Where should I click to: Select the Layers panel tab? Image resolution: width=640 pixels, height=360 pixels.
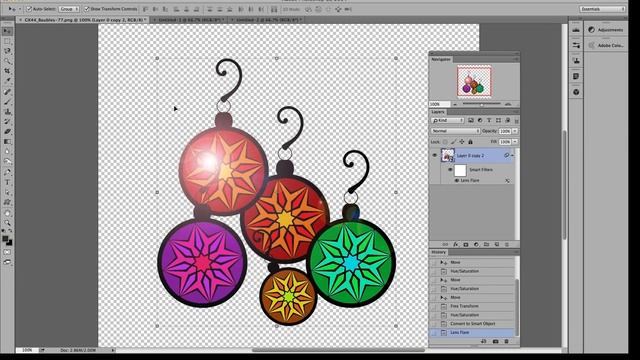point(438,112)
